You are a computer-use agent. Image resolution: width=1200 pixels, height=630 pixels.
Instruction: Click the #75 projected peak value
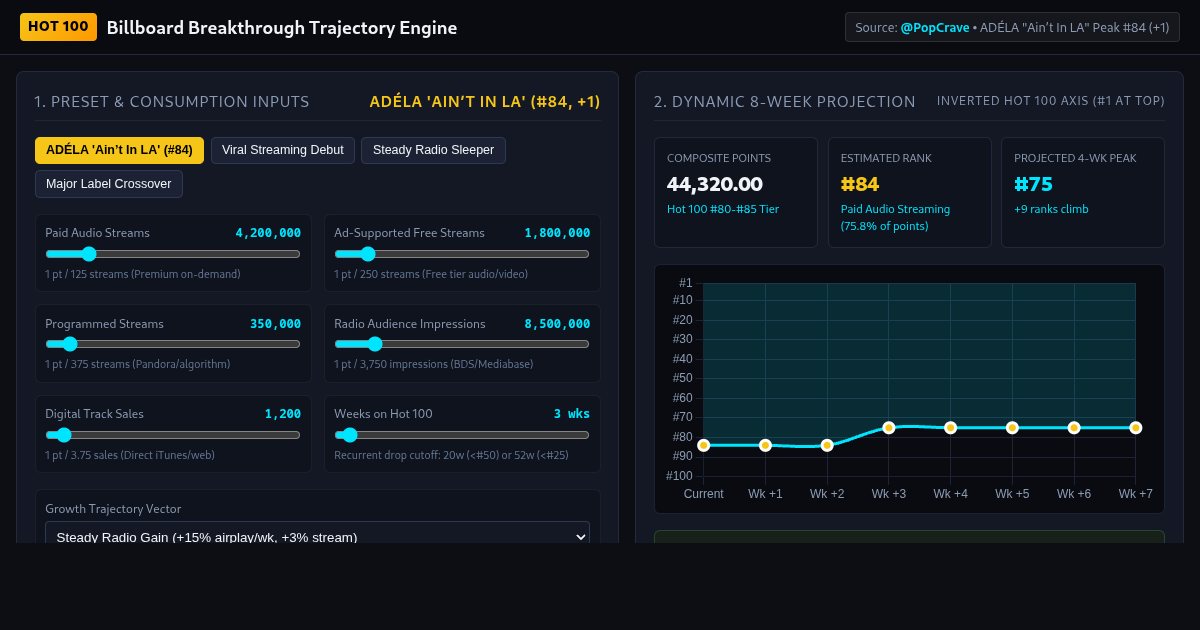[1033, 184]
